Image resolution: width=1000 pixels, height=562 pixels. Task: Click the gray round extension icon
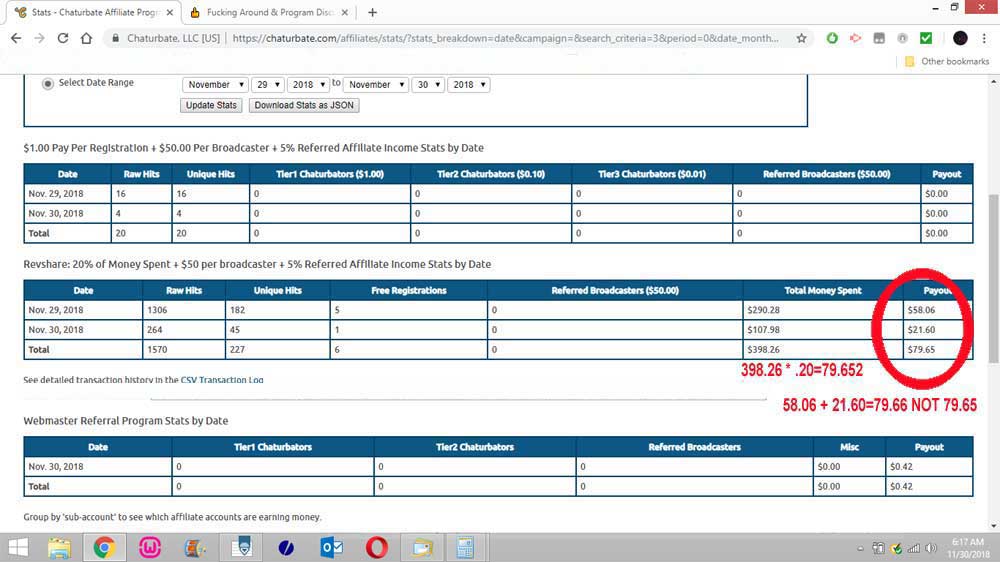pos(902,38)
